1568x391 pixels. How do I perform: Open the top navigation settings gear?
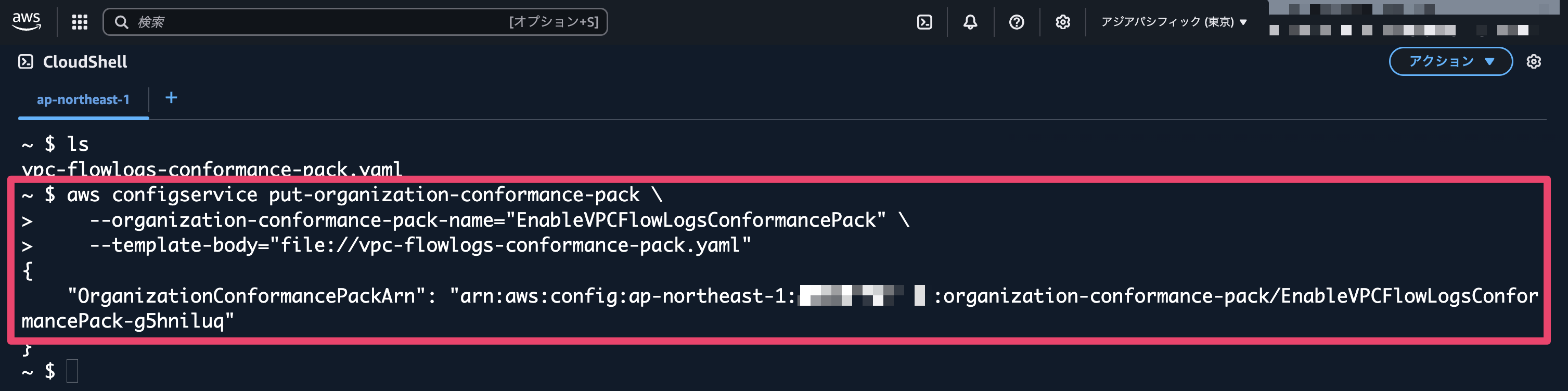[x=1062, y=22]
